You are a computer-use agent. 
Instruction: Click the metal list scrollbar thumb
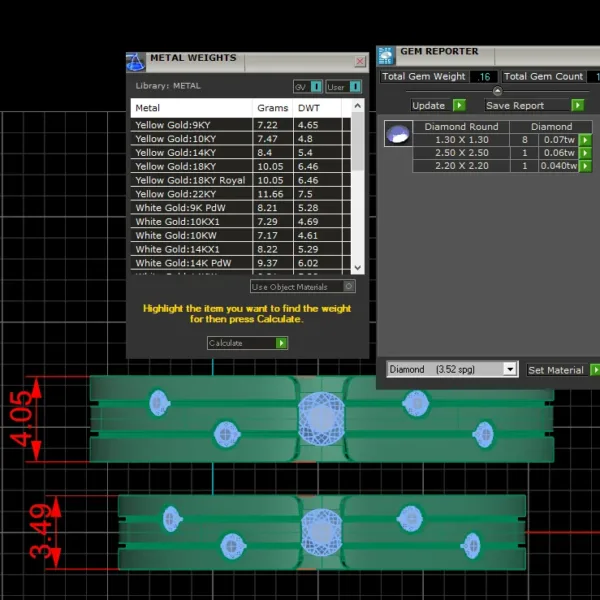pyautogui.click(x=358, y=142)
